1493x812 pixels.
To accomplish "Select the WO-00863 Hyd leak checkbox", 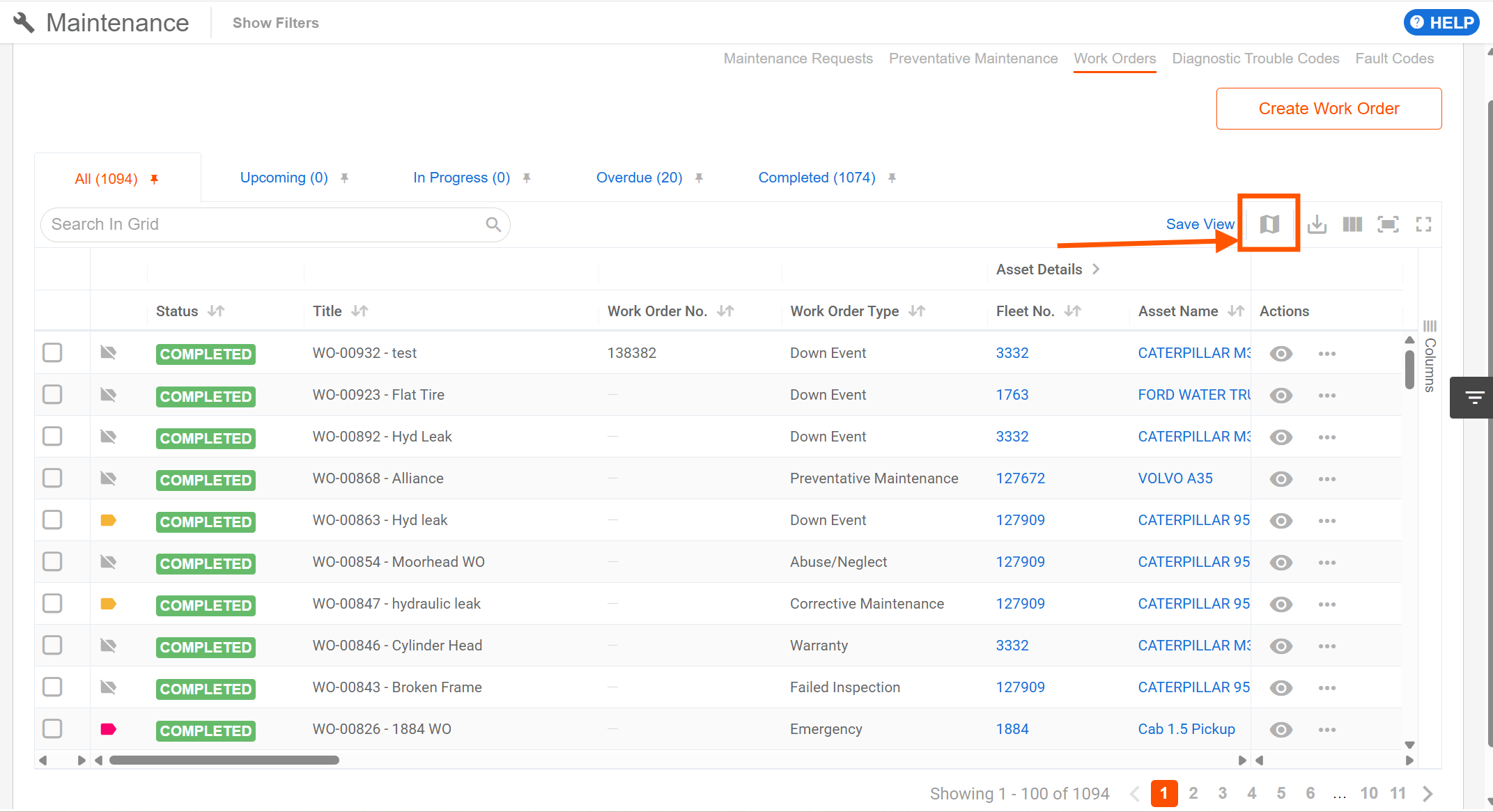I will 52,520.
